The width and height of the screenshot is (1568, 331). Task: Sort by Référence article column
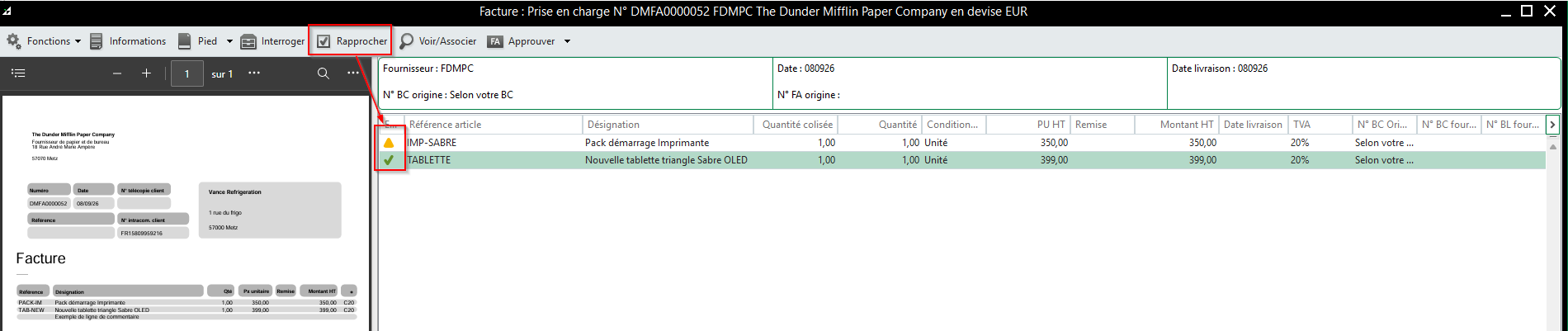pos(494,125)
